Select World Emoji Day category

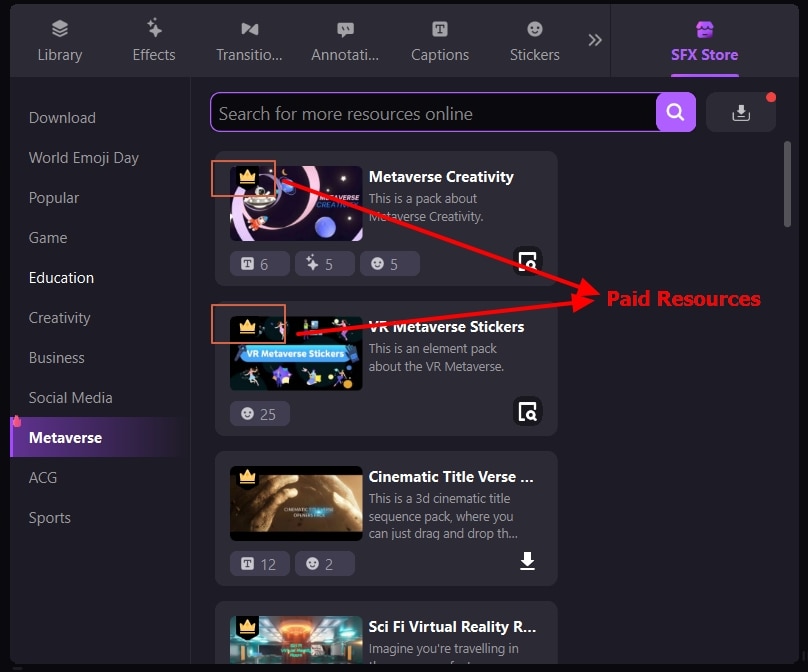click(83, 158)
